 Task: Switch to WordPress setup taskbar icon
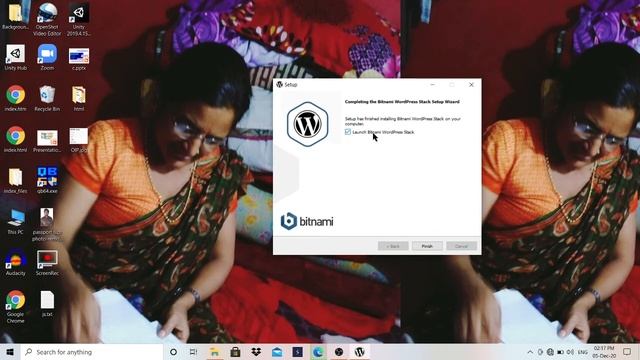(360, 352)
